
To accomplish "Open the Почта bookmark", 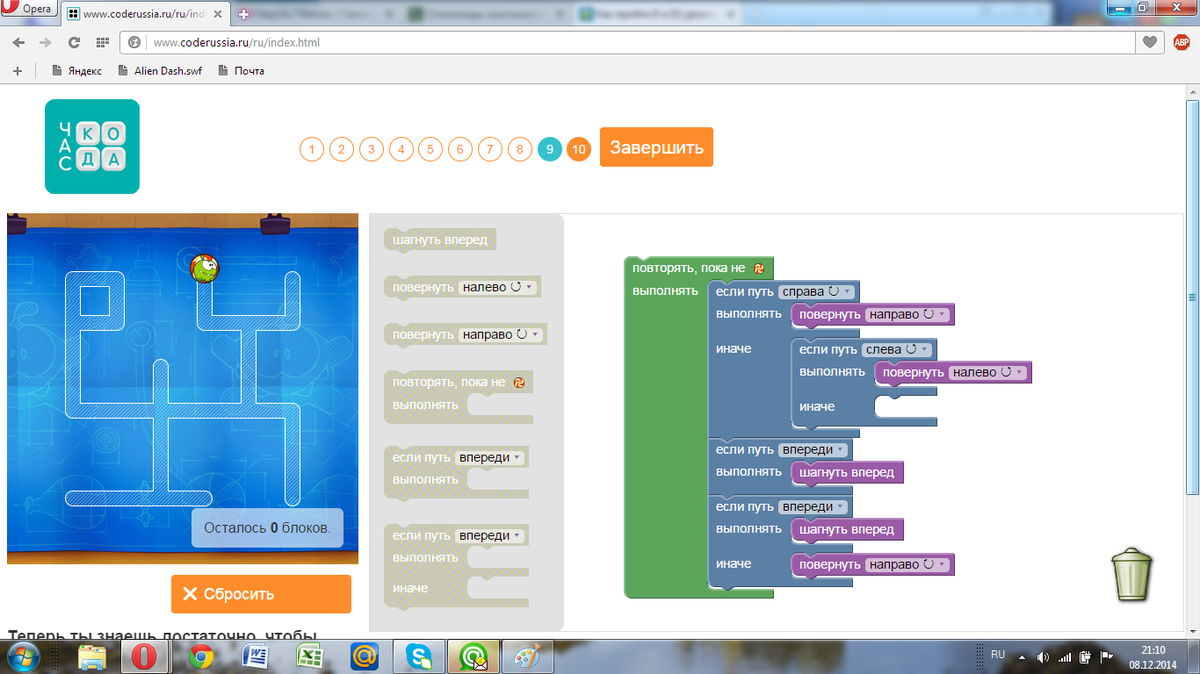I will click(241, 71).
